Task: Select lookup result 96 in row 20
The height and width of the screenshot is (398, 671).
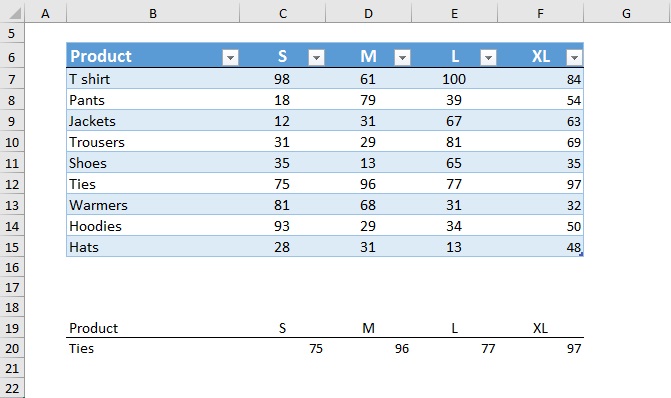Action: click(x=368, y=348)
